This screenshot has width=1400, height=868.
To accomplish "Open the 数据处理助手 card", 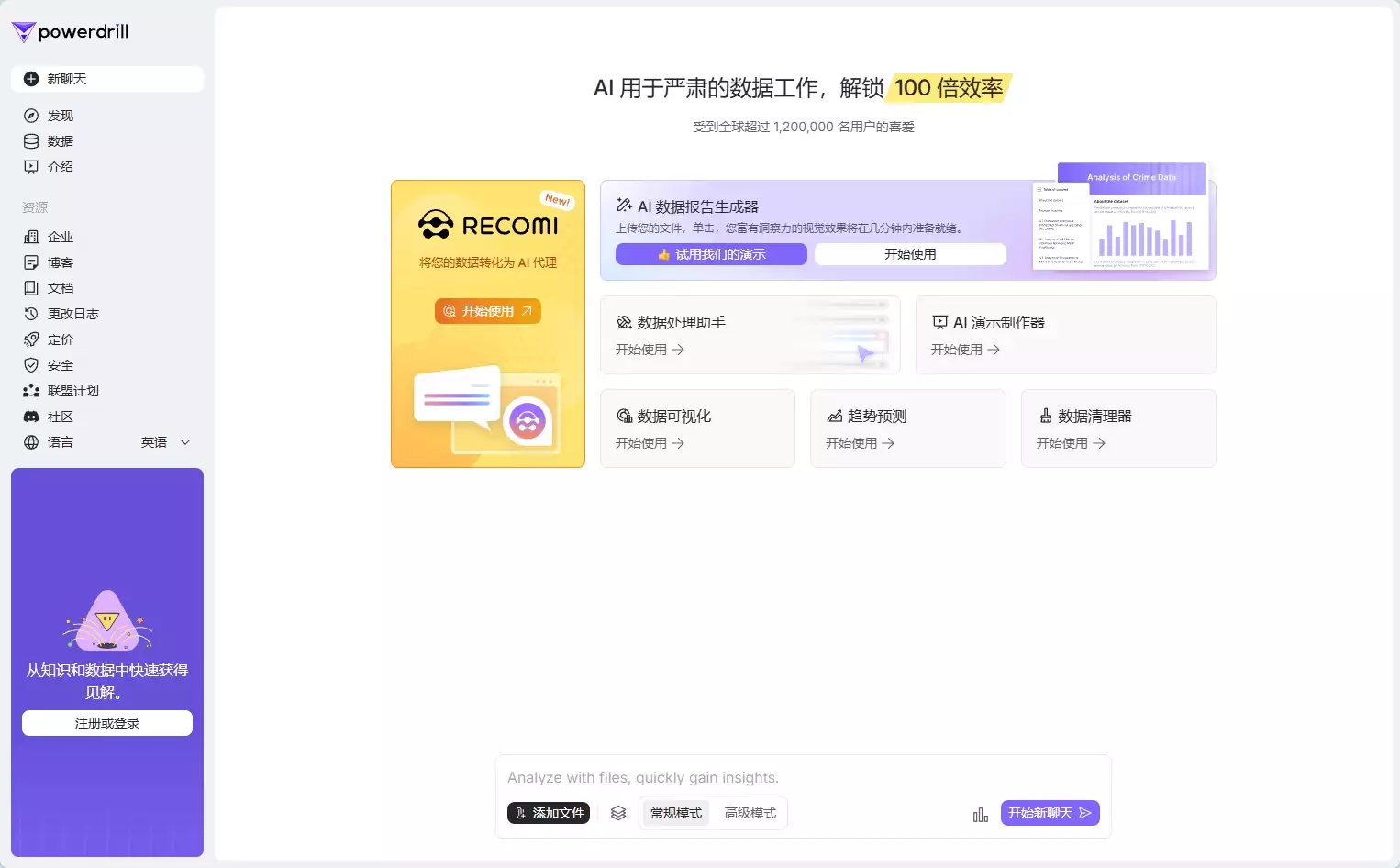I will pyautogui.click(x=750, y=335).
